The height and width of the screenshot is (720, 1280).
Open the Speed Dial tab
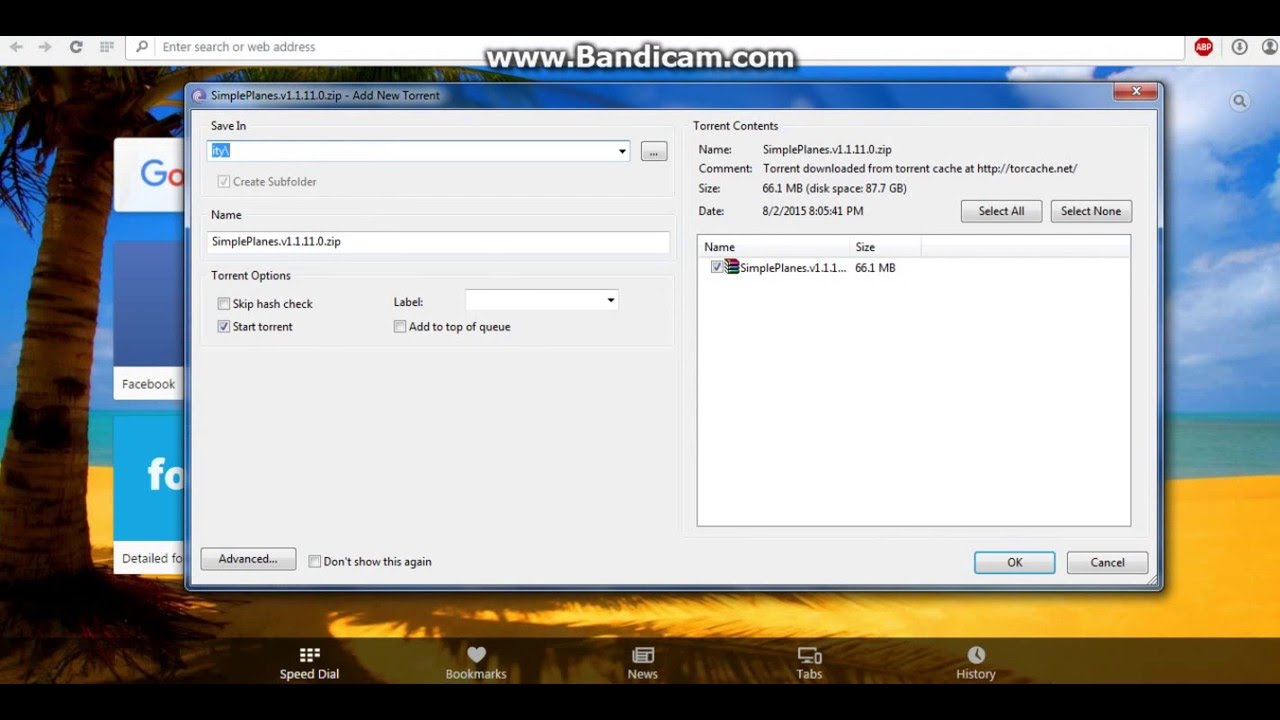click(309, 663)
